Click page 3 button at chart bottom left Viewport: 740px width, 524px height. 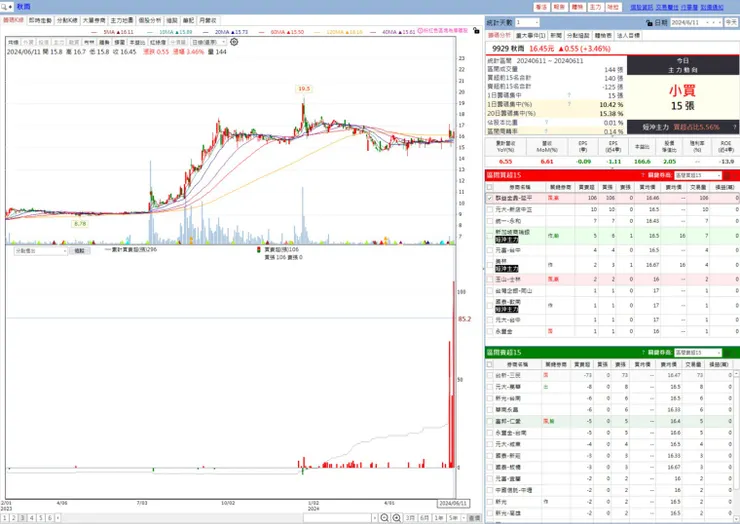22,518
